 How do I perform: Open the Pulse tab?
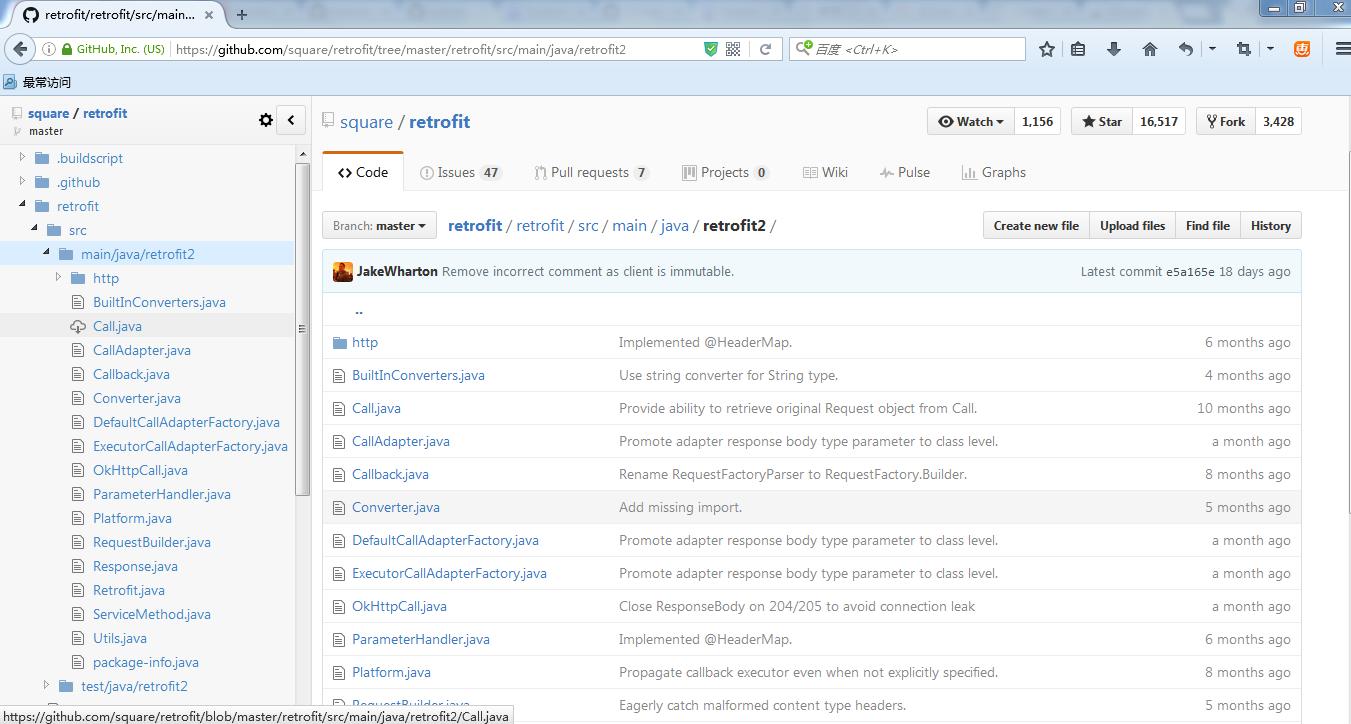pyautogui.click(x=905, y=172)
